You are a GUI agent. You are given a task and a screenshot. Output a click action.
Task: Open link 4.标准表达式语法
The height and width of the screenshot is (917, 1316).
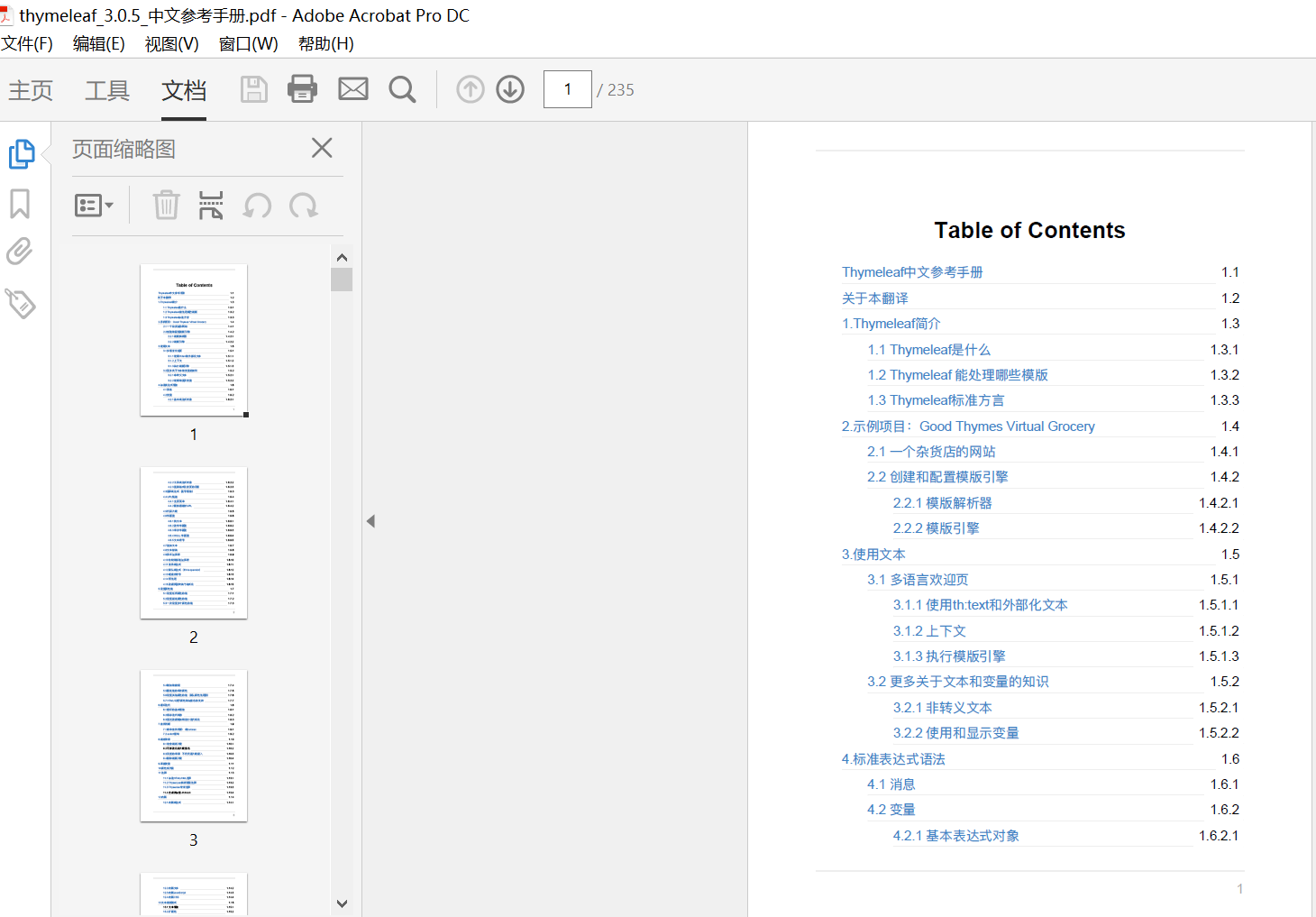point(893,759)
